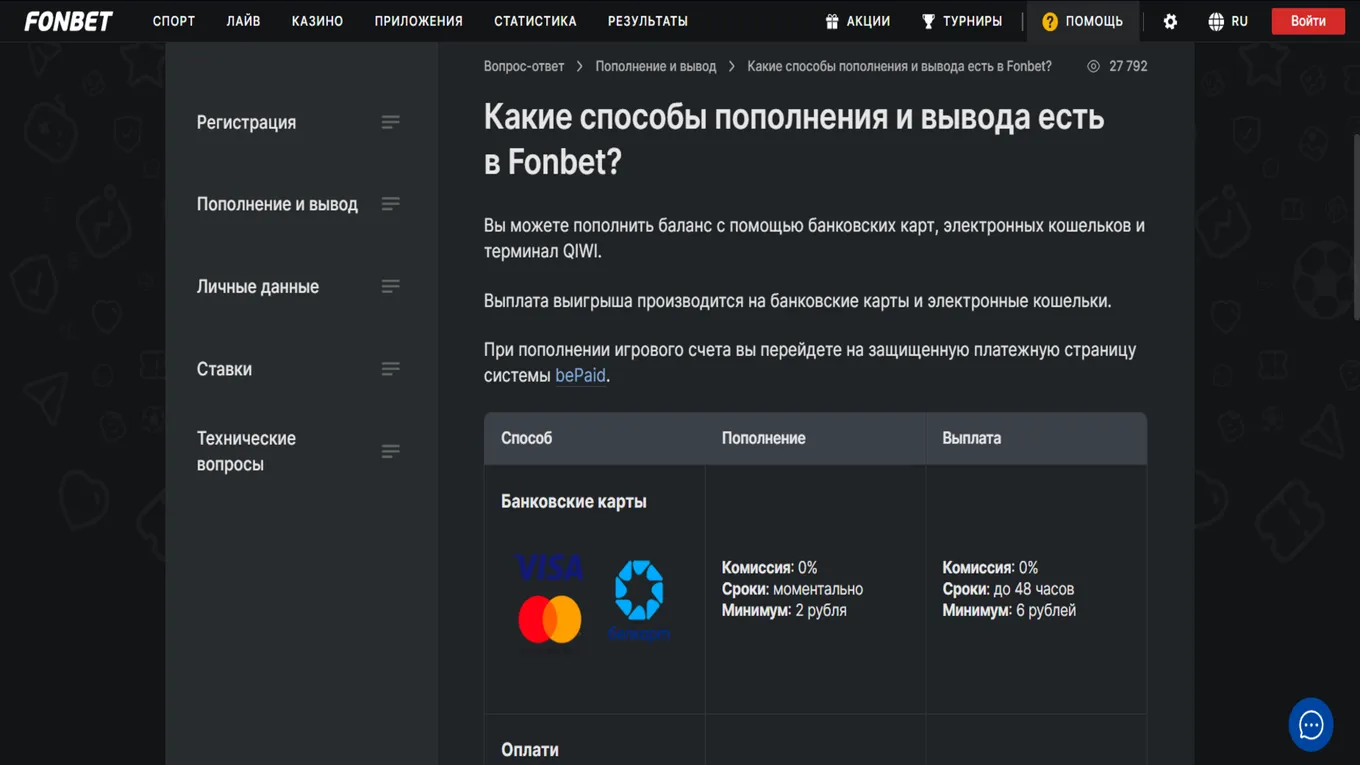
Task: Select Пополнение и вывод in the sidebar
Action: [277, 204]
